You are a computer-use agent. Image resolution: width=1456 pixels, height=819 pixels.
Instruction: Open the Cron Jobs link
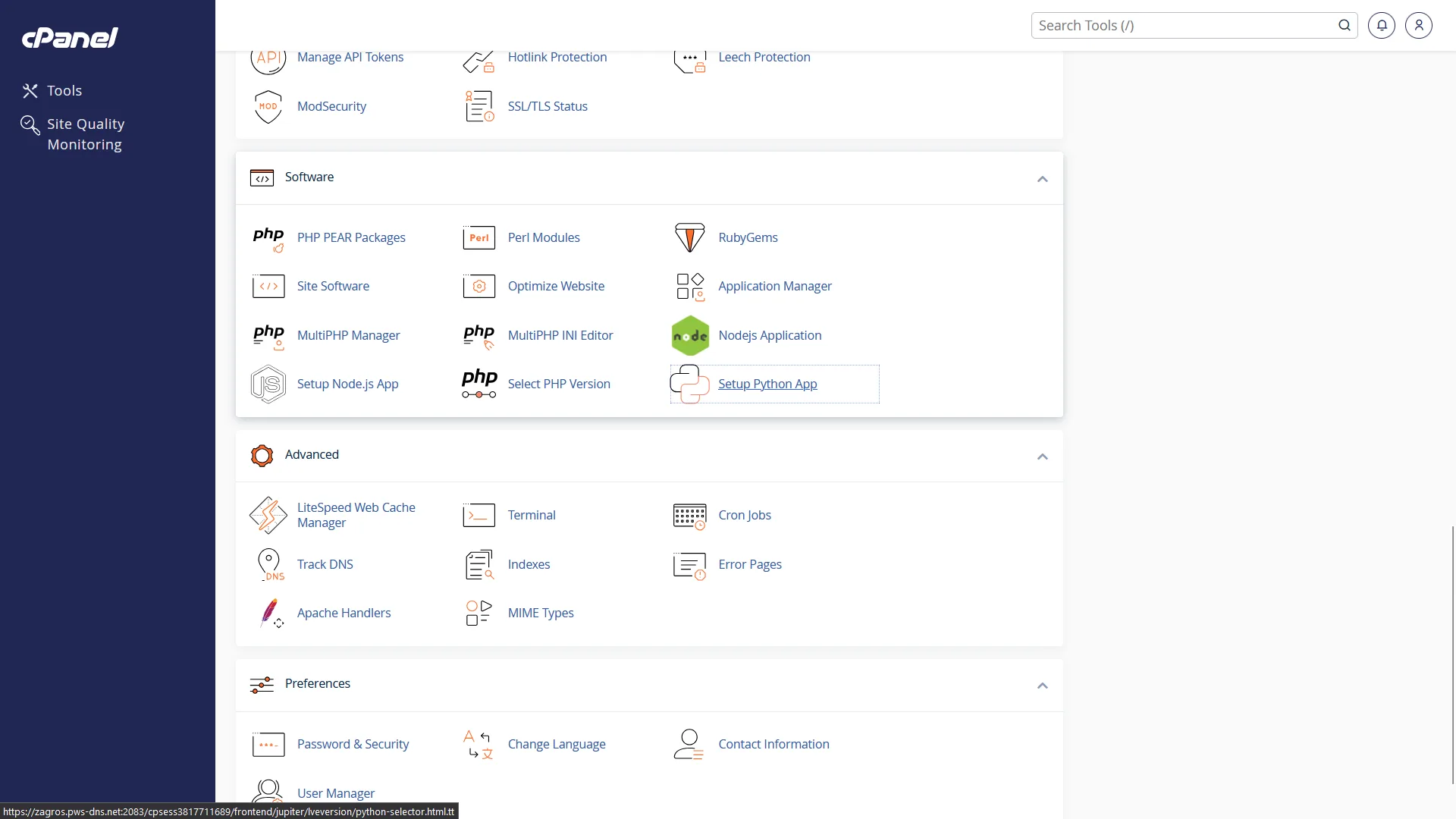point(745,515)
